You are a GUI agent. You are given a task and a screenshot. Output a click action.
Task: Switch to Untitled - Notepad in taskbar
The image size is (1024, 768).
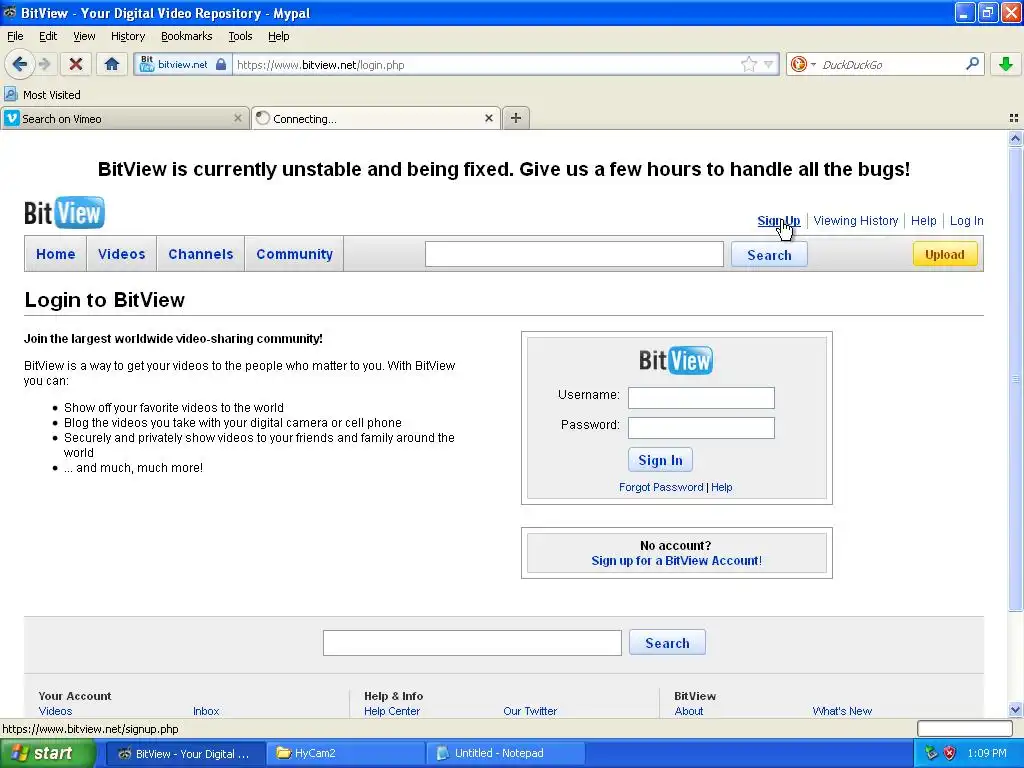[505, 754]
